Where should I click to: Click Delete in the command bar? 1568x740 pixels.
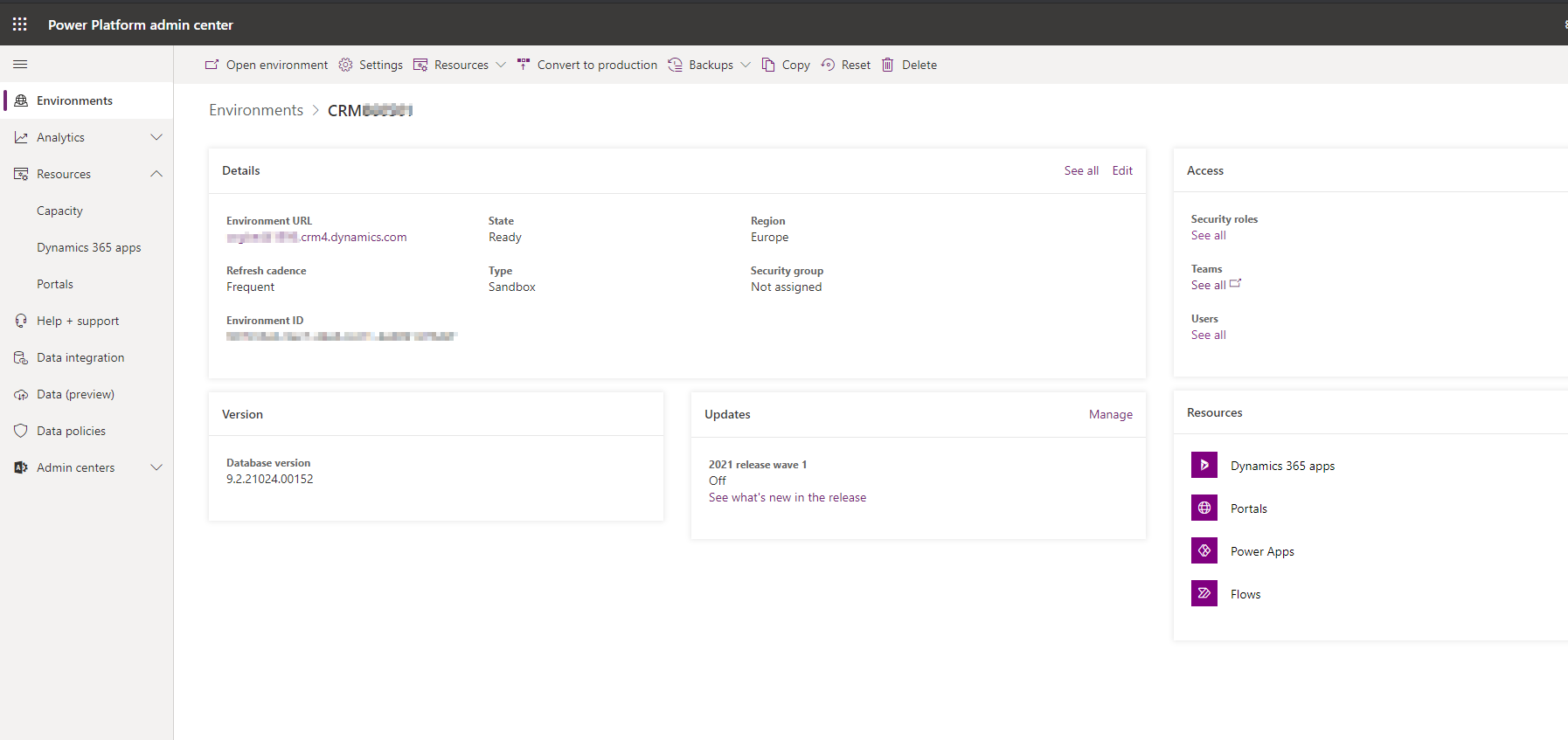tap(919, 65)
